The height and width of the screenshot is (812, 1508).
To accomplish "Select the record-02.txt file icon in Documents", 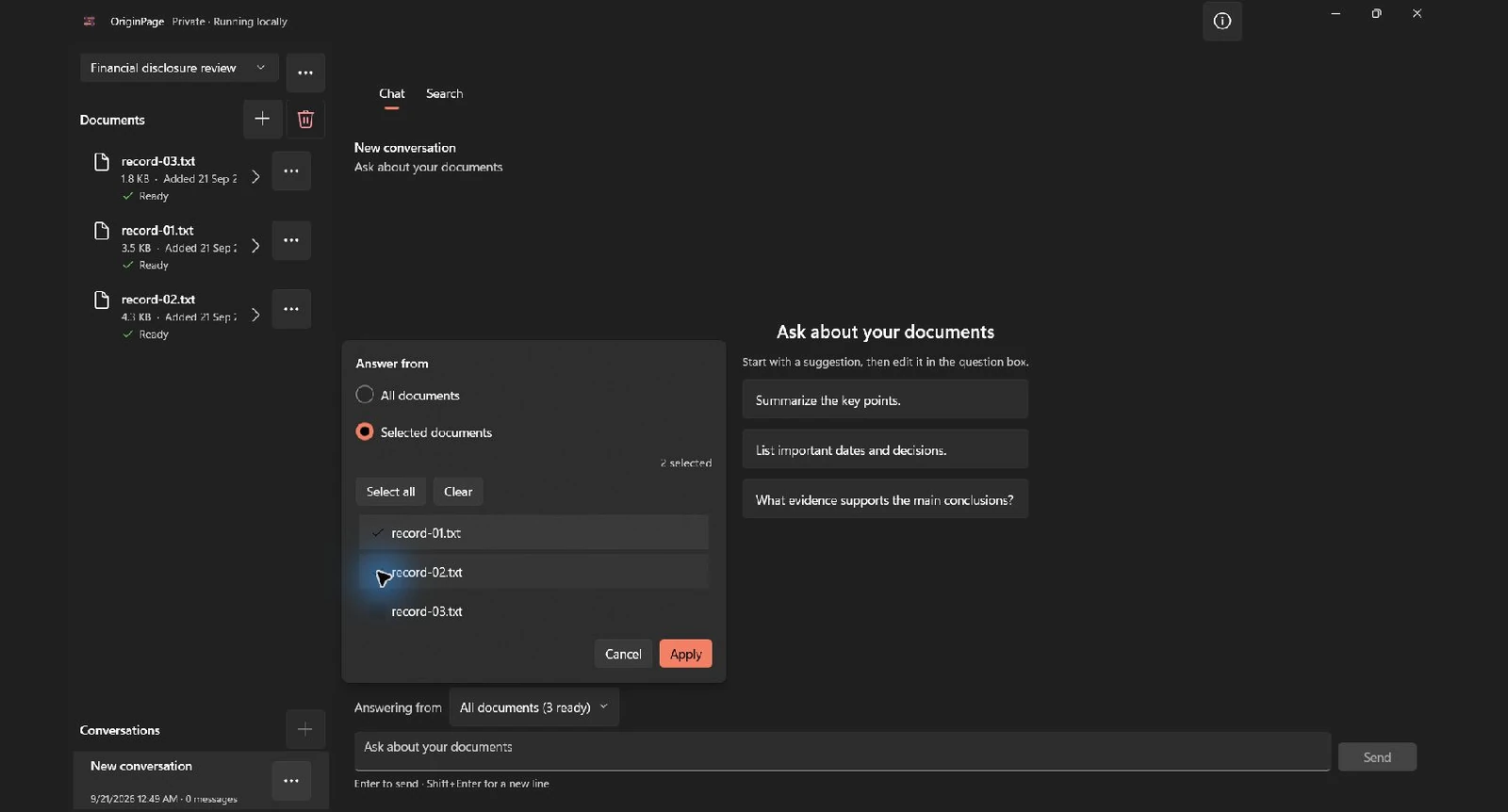I will pos(102,300).
